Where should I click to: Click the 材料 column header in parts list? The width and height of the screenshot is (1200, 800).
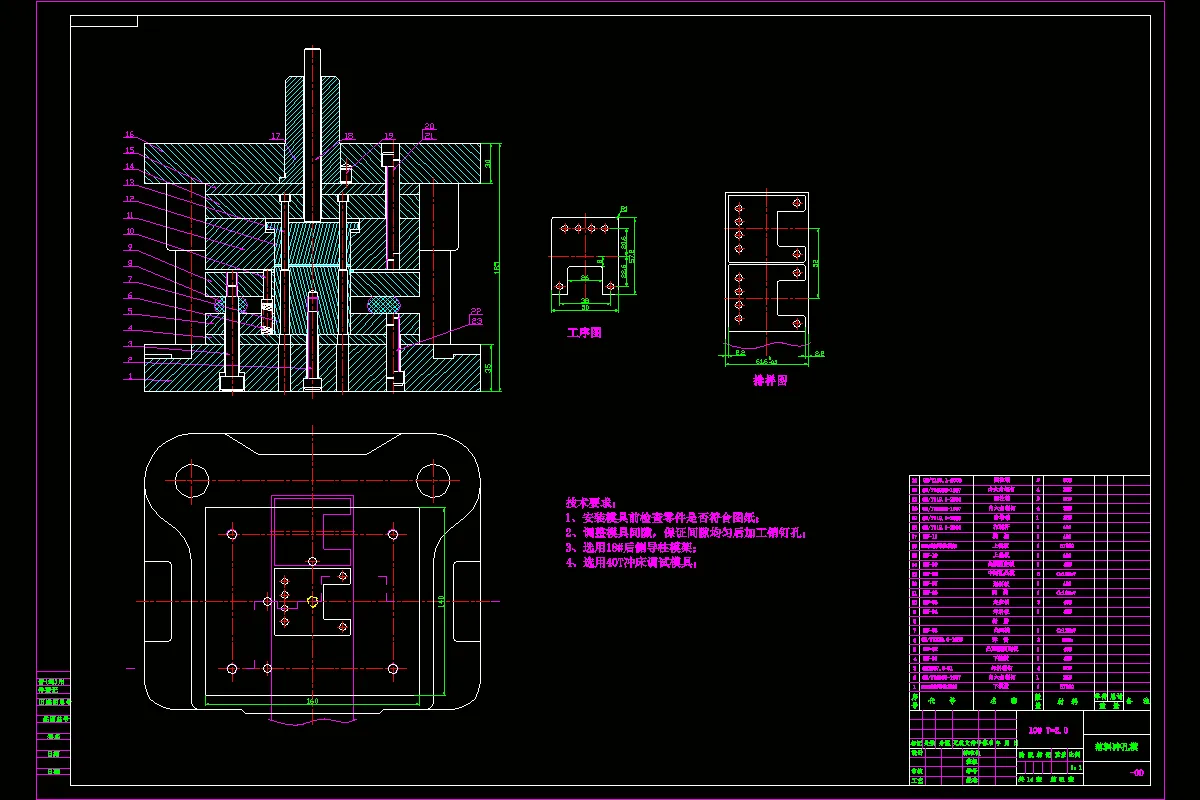coord(1067,701)
